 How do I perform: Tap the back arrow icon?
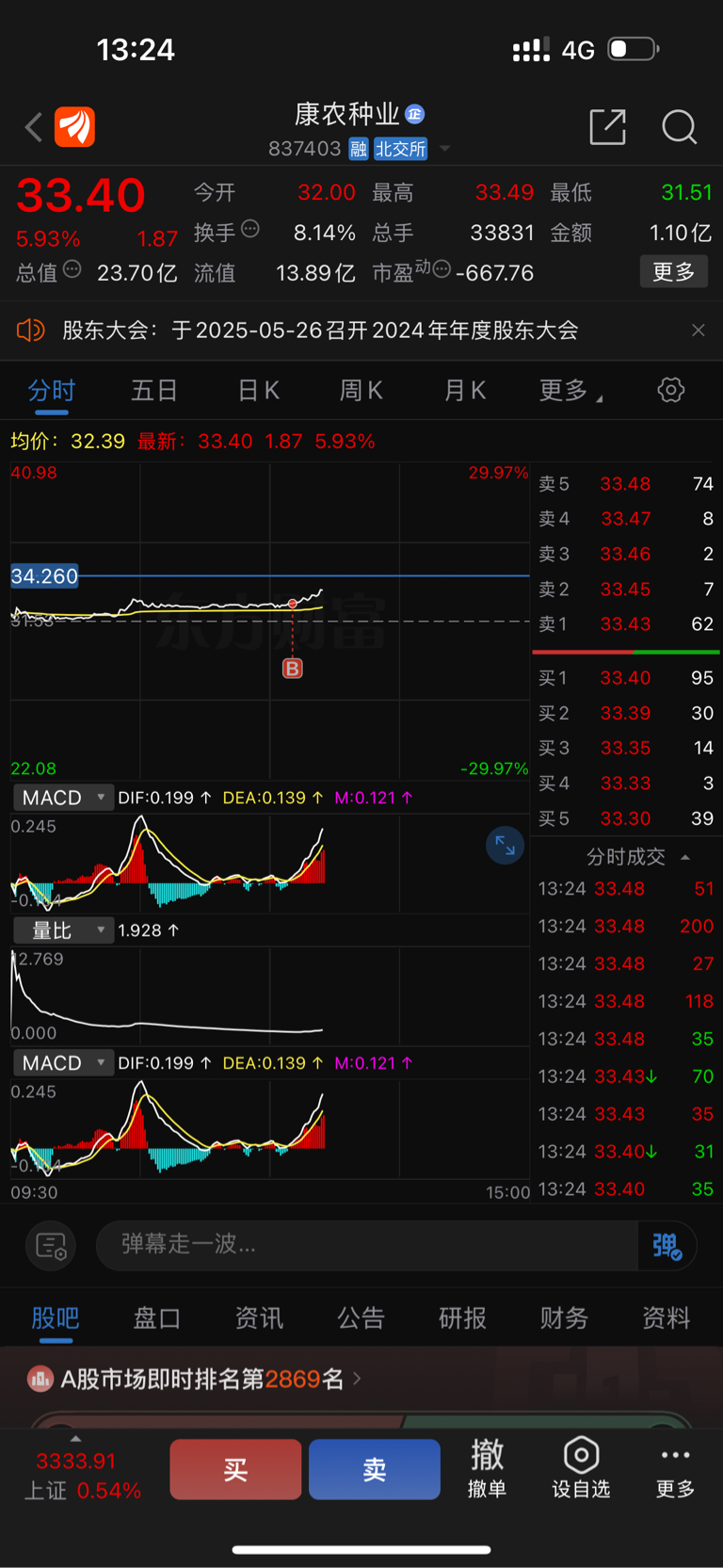34,127
